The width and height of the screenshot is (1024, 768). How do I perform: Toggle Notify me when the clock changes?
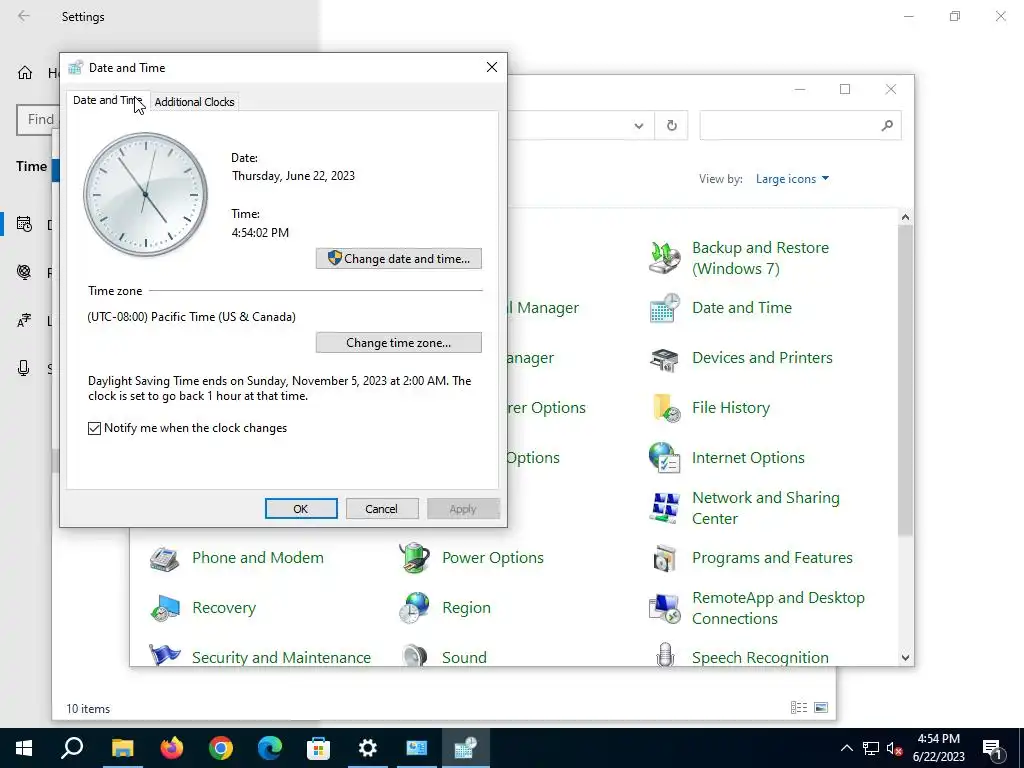click(x=94, y=428)
